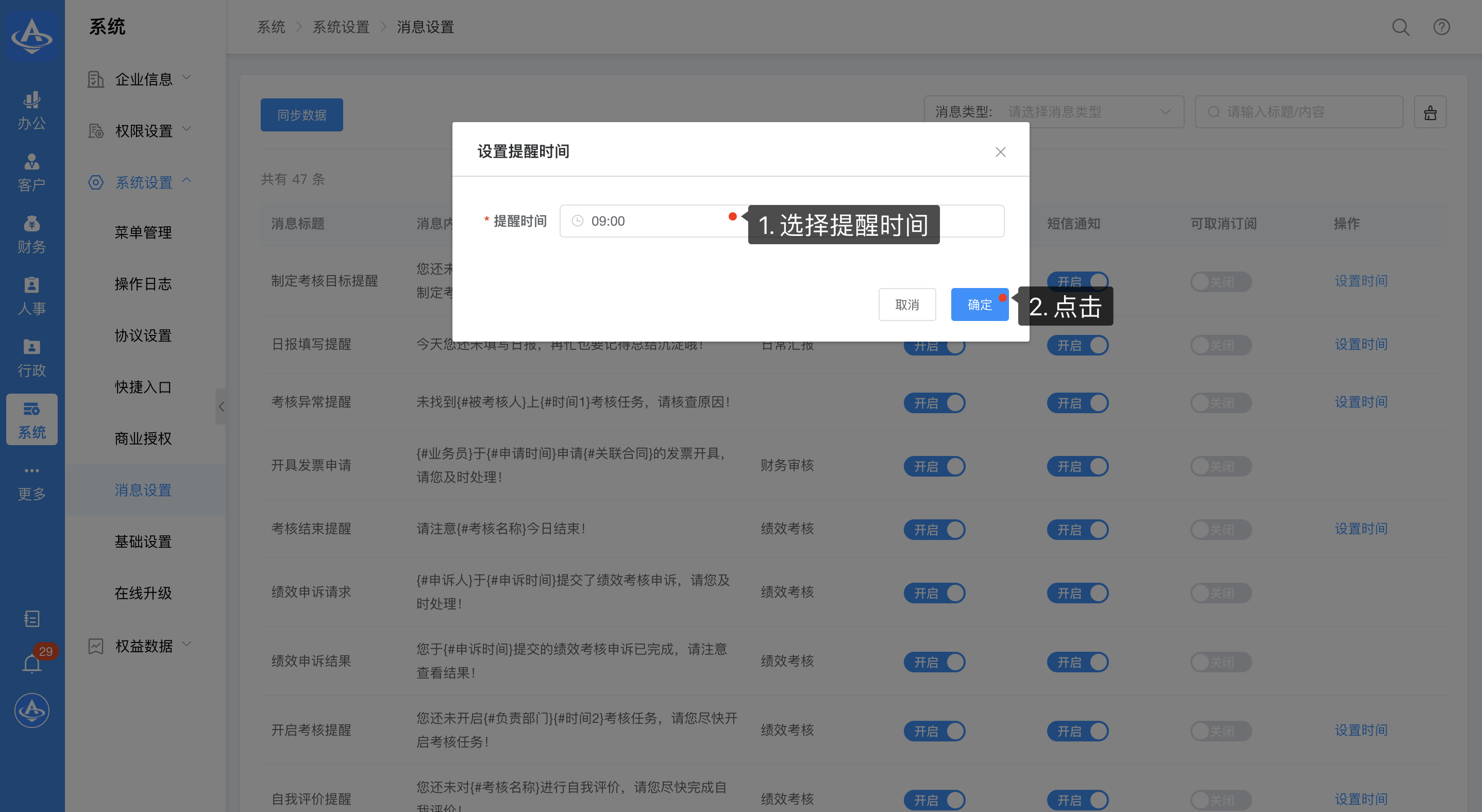The width and height of the screenshot is (1482, 812).
Task: Open the help question mark icon
Action: (x=1441, y=27)
